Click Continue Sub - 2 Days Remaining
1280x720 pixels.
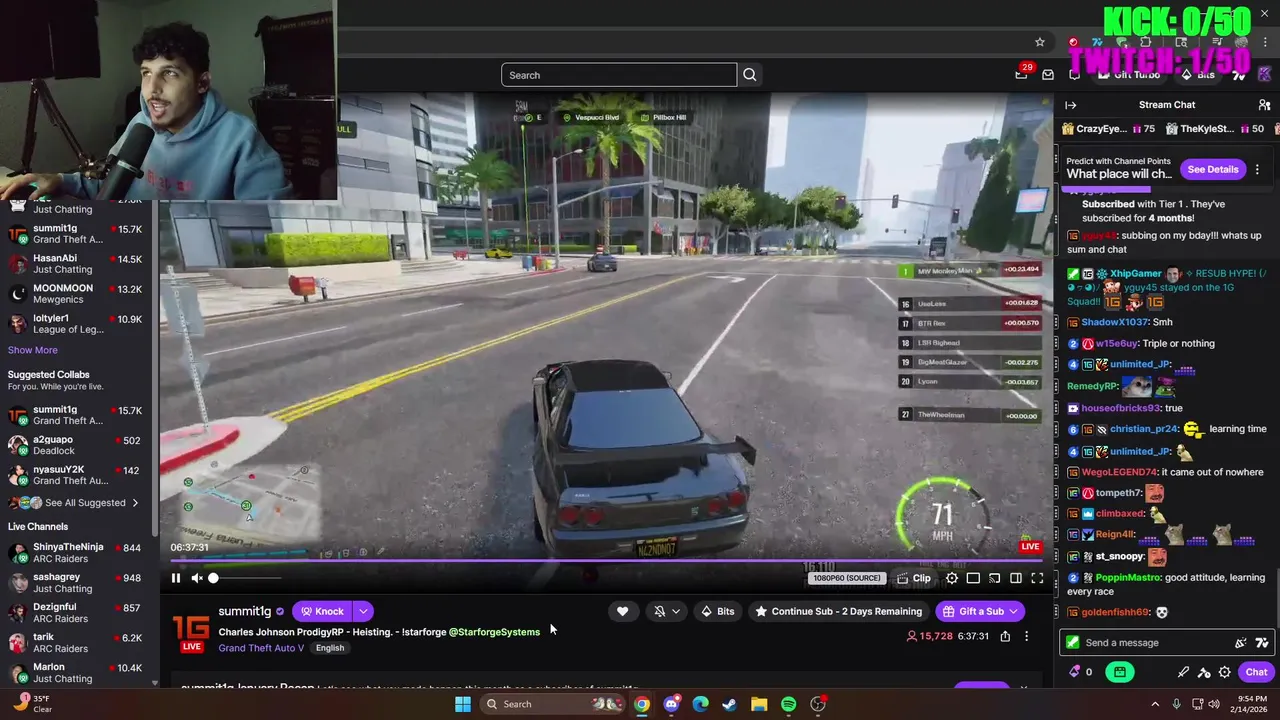(838, 611)
